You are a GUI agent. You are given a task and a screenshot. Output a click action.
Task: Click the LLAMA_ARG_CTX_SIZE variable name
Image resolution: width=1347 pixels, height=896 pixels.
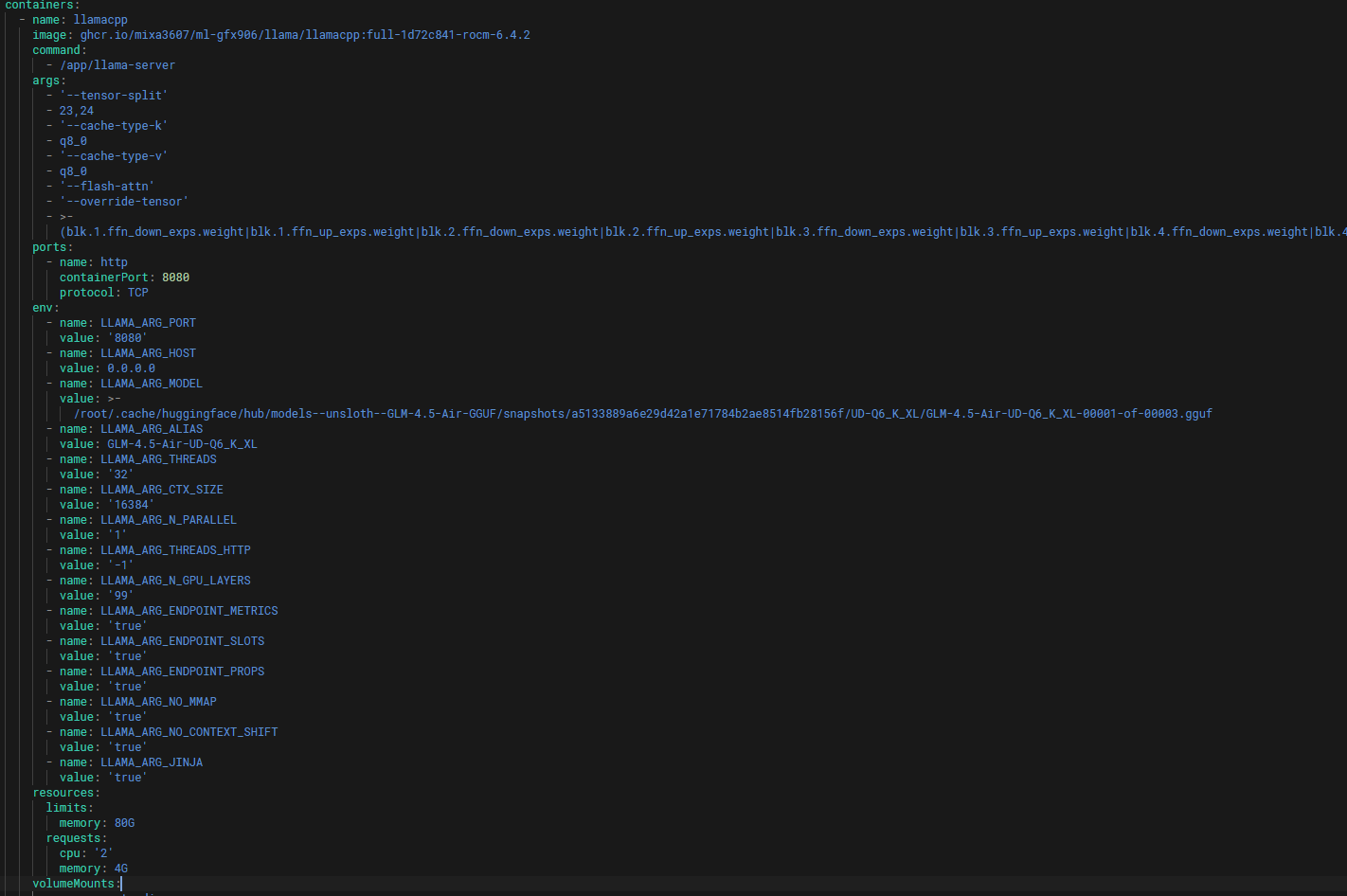coord(162,490)
